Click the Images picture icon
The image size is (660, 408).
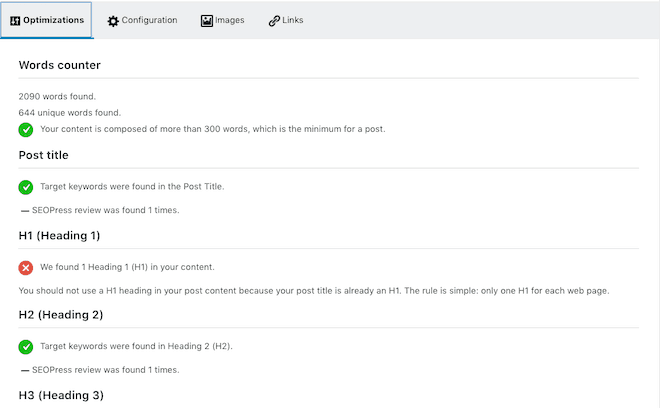click(x=207, y=21)
